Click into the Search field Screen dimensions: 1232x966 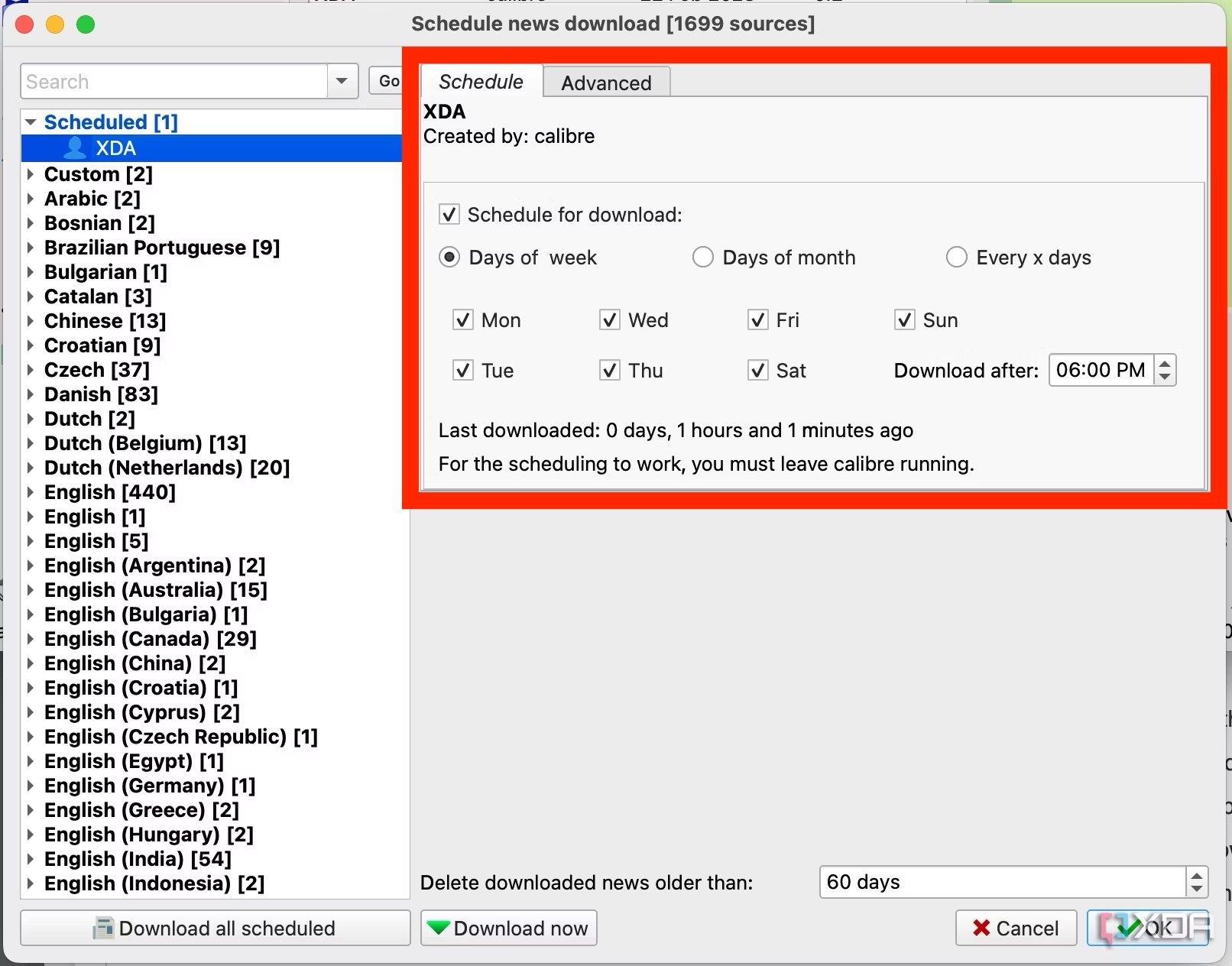(x=174, y=81)
